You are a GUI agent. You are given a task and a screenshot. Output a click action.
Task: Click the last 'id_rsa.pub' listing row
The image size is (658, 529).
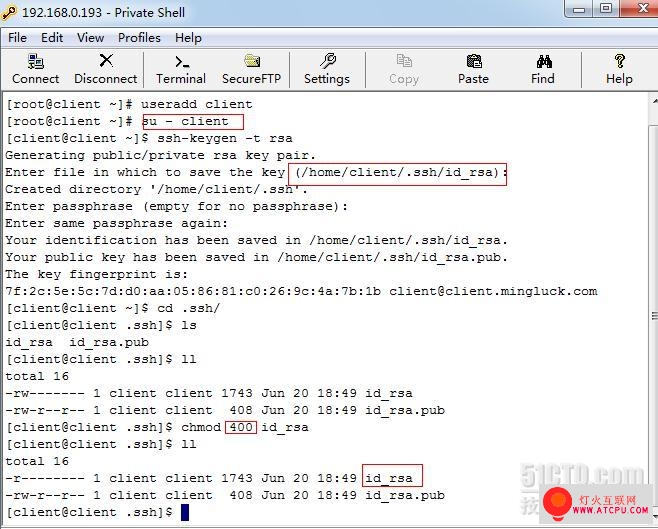click(x=225, y=495)
